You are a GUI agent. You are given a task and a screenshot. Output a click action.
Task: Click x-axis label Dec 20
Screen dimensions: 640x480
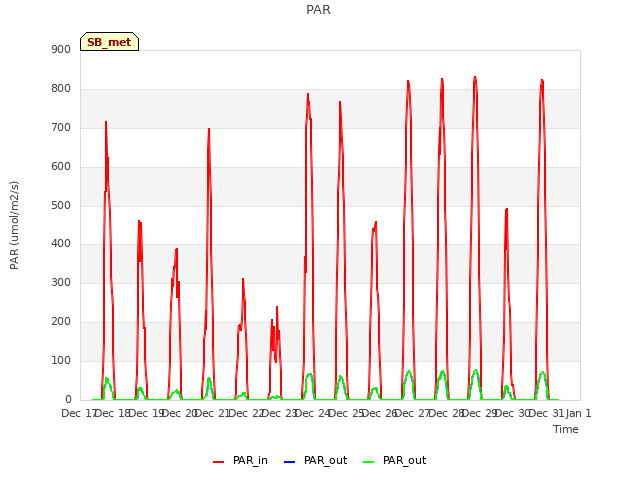click(179, 413)
